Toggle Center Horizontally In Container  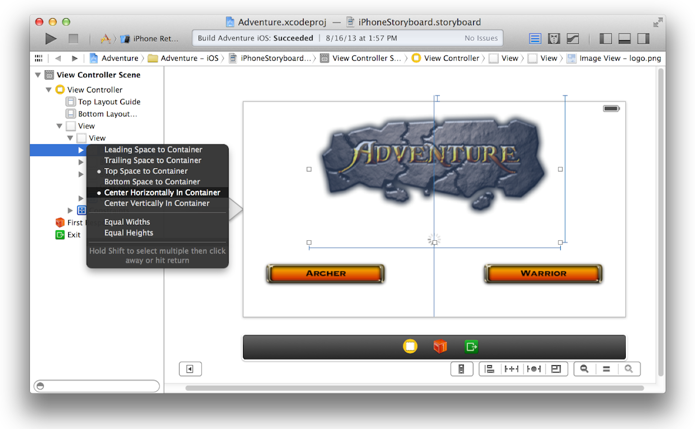click(162, 192)
